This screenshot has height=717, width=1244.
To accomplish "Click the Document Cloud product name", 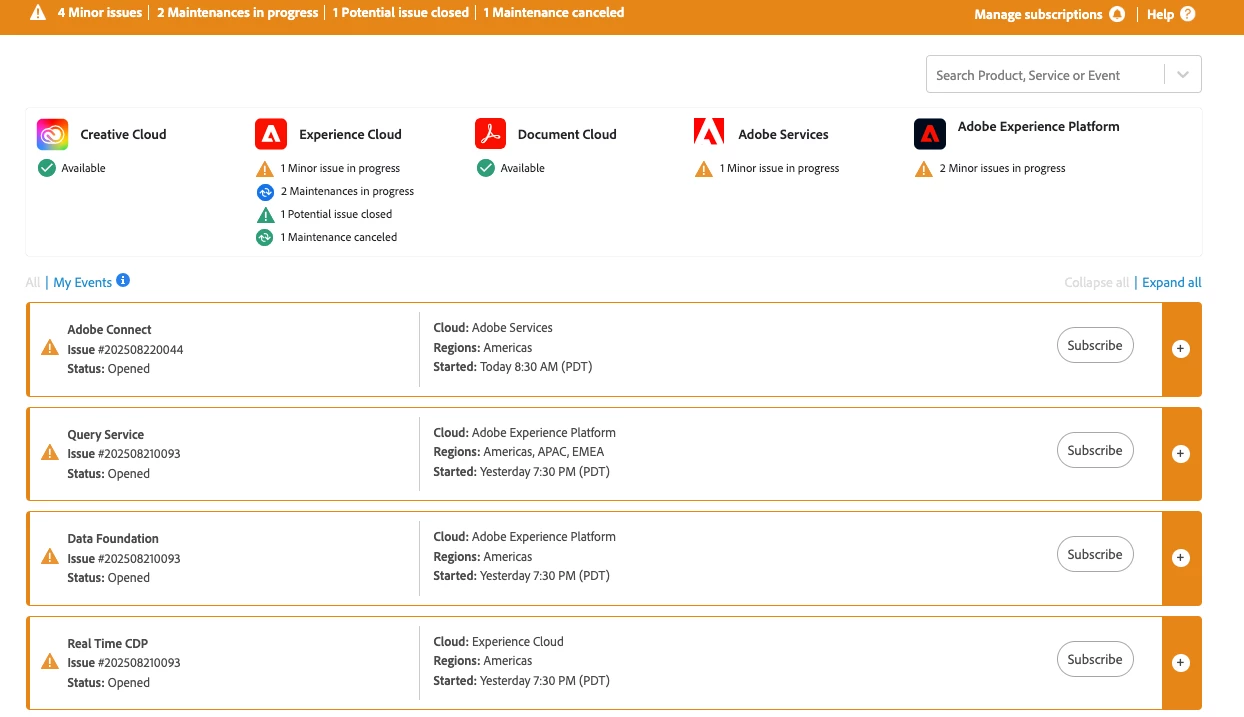I will (567, 134).
